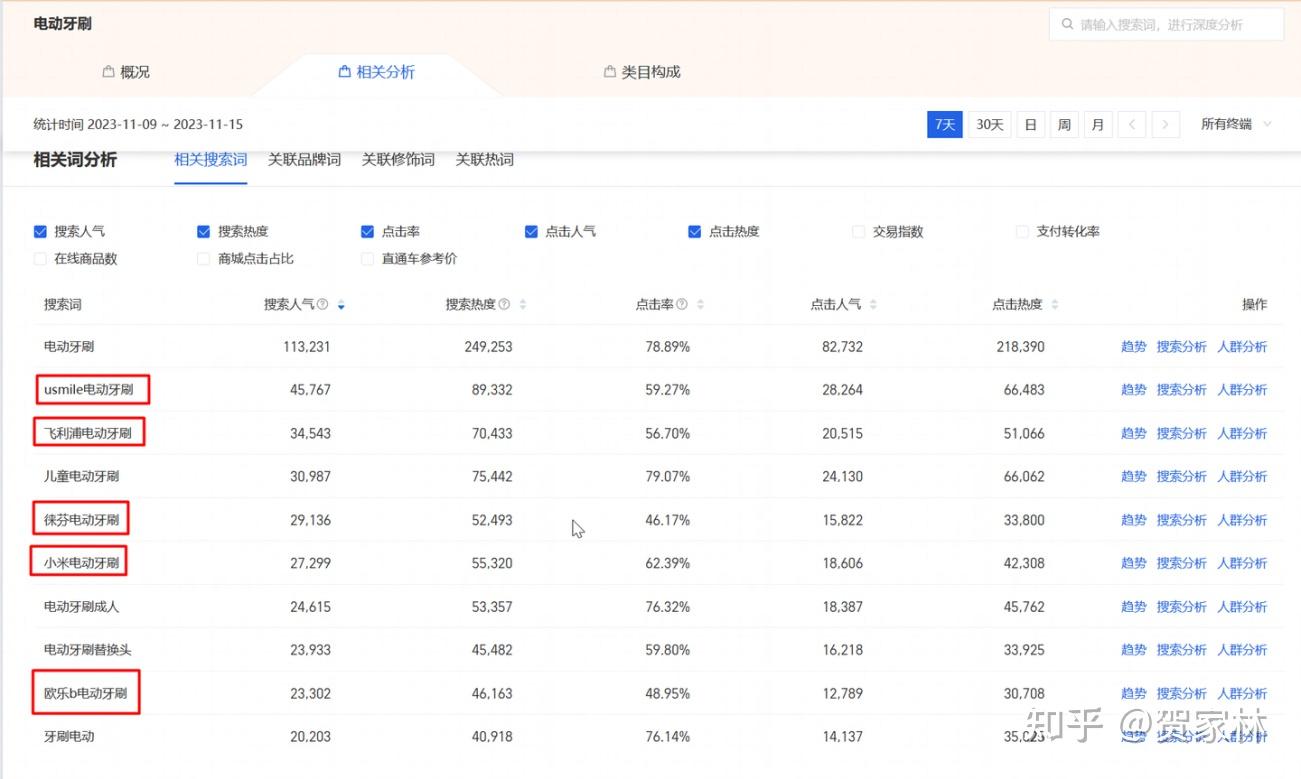The width and height of the screenshot is (1301, 779).
Task: Select 周 granularity button
Action: (x=1064, y=125)
